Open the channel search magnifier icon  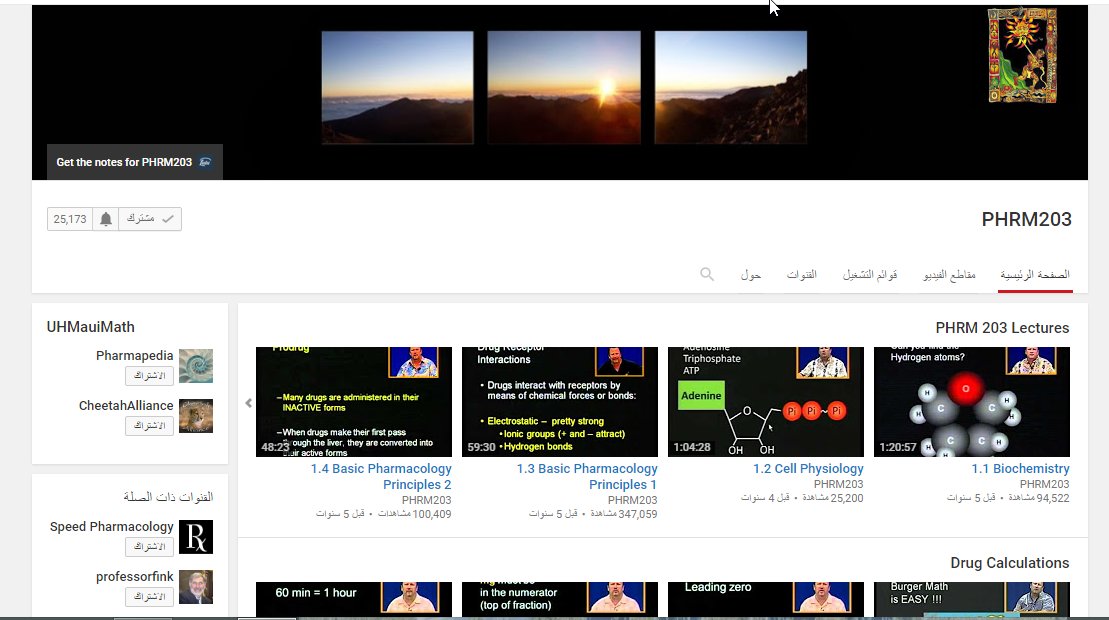(707, 274)
